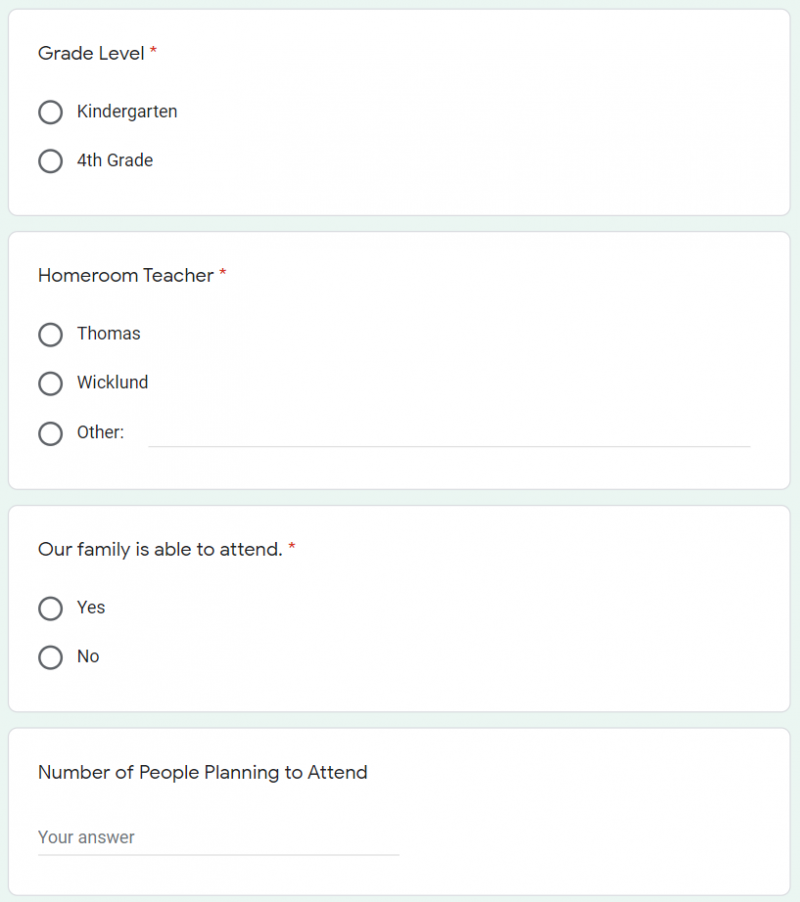800x902 pixels.
Task: Select the Kindergarten radio button
Action: (x=50, y=112)
